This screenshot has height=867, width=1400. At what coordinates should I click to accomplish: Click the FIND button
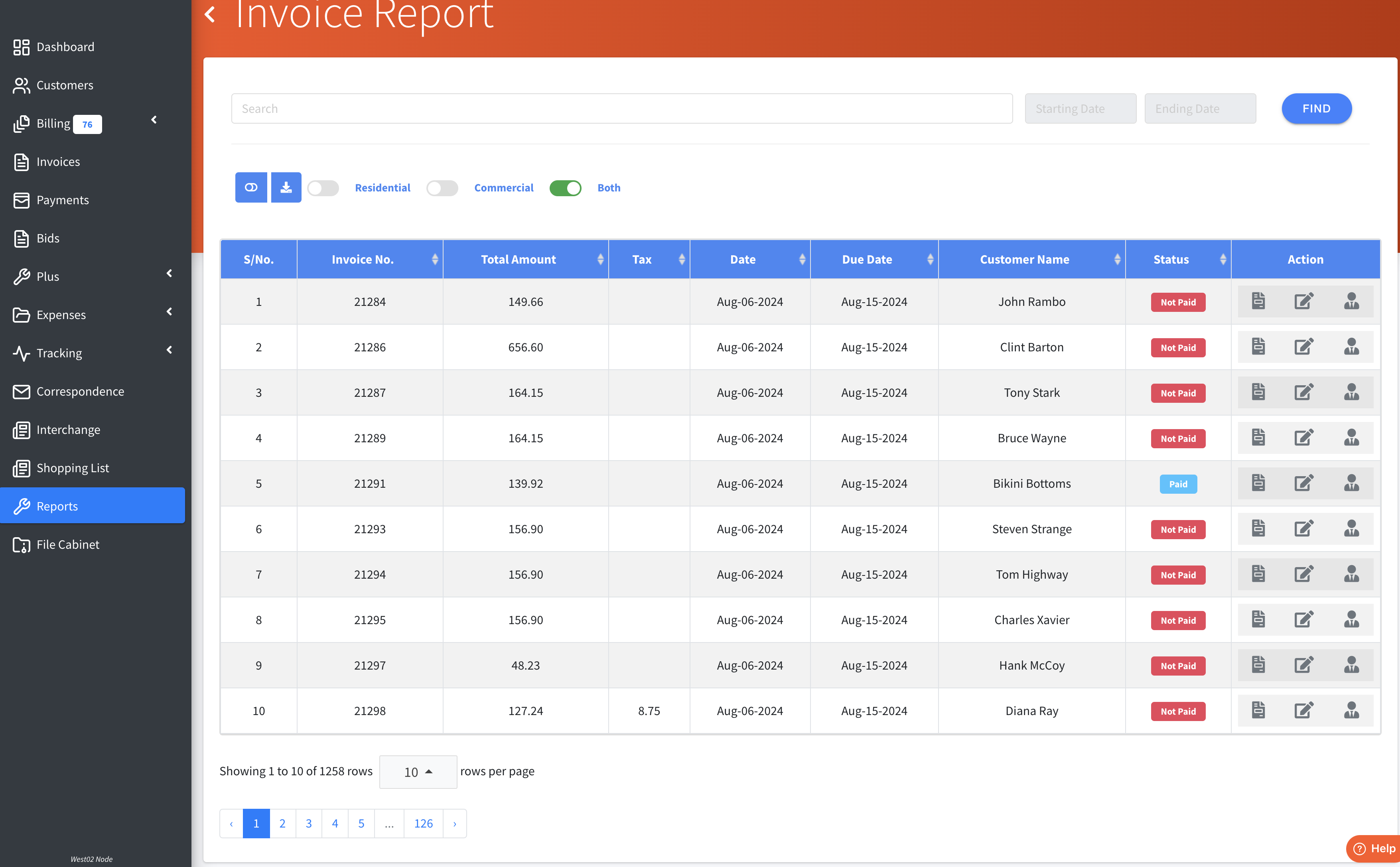1316,108
